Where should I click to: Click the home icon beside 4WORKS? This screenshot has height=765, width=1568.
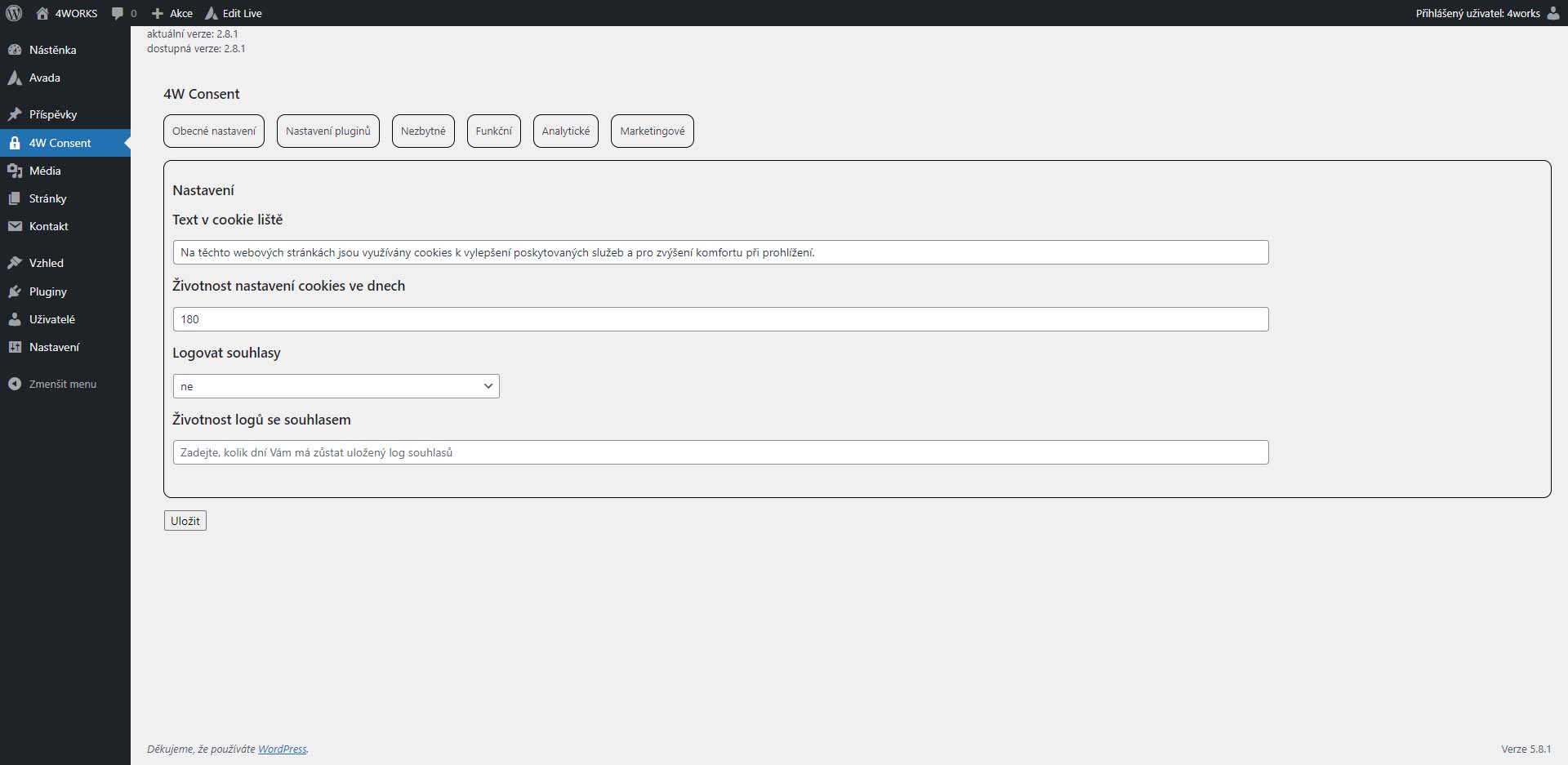[x=42, y=13]
